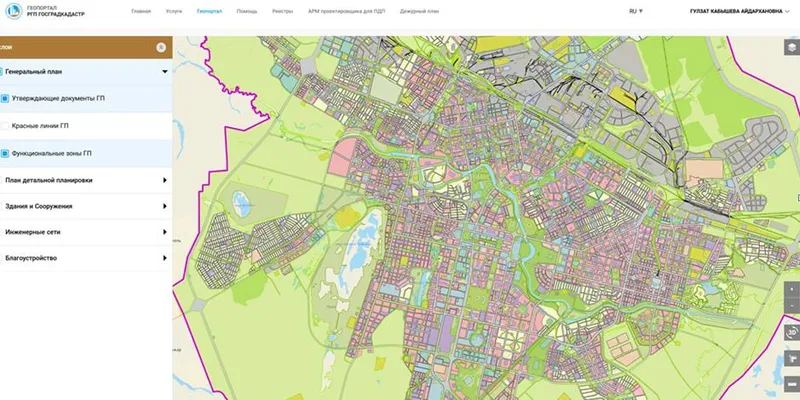Click the search icon in layers header
This screenshot has height=400, width=800.
pyautogui.click(x=160, y=47)
